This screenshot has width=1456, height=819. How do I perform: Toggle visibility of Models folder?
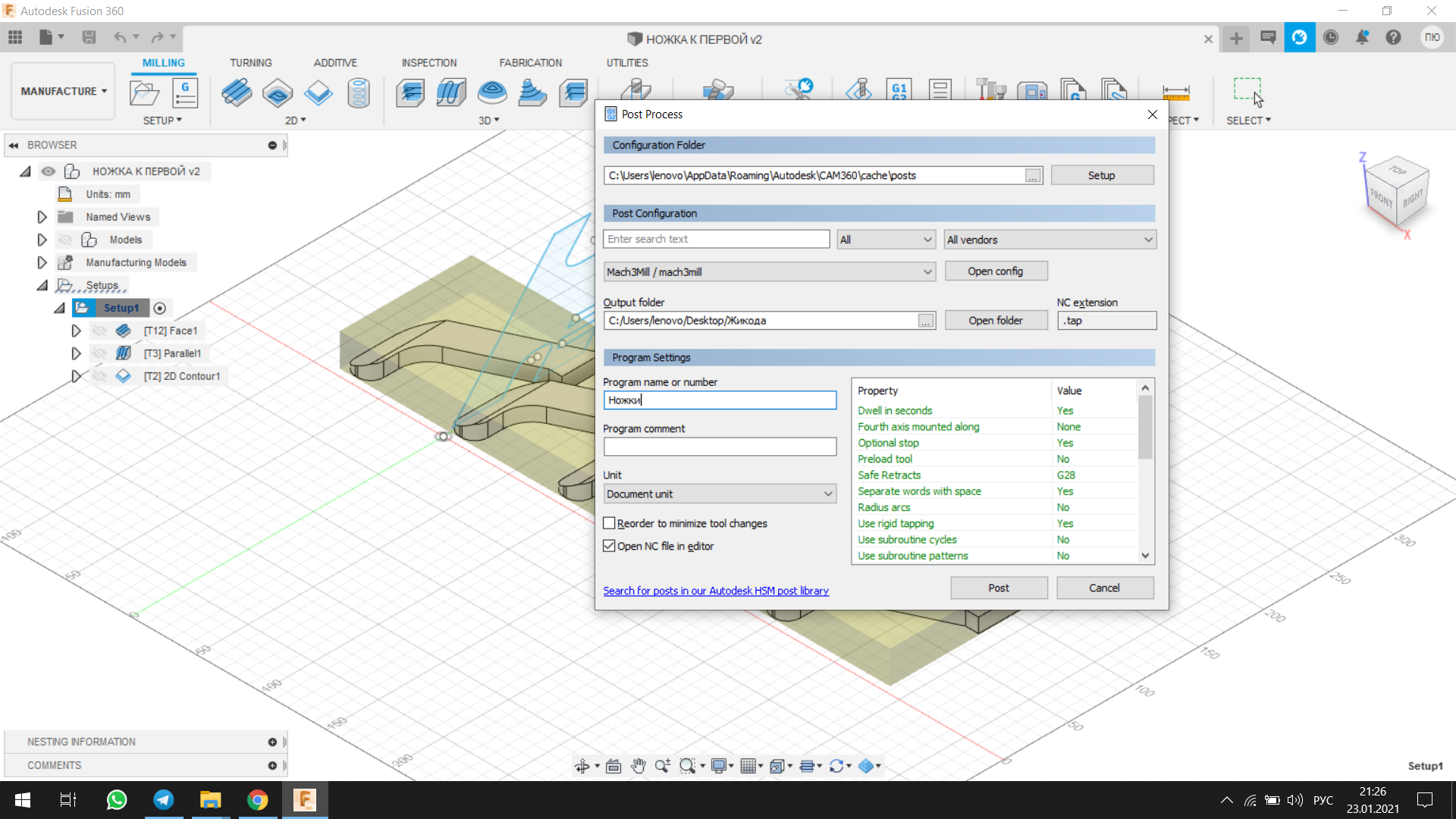click(66, 240)
